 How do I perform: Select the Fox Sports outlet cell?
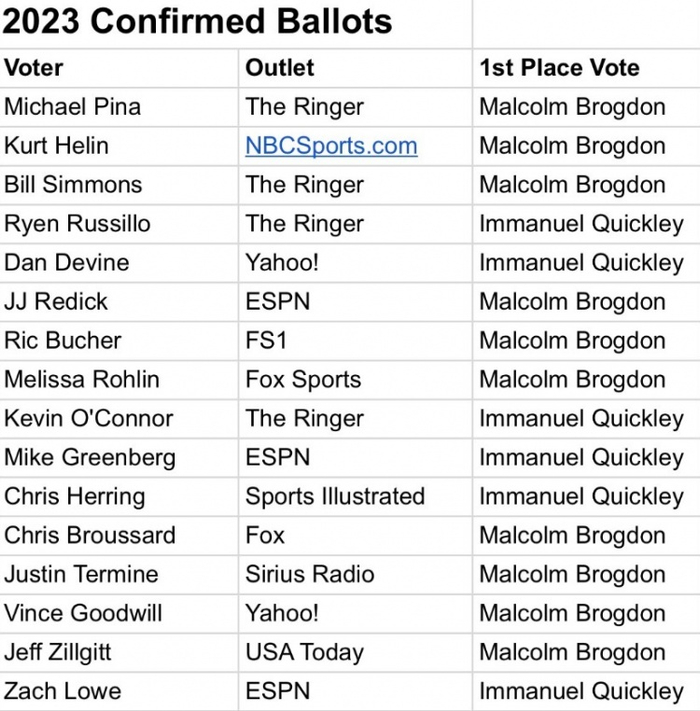[x=303, y=380]
